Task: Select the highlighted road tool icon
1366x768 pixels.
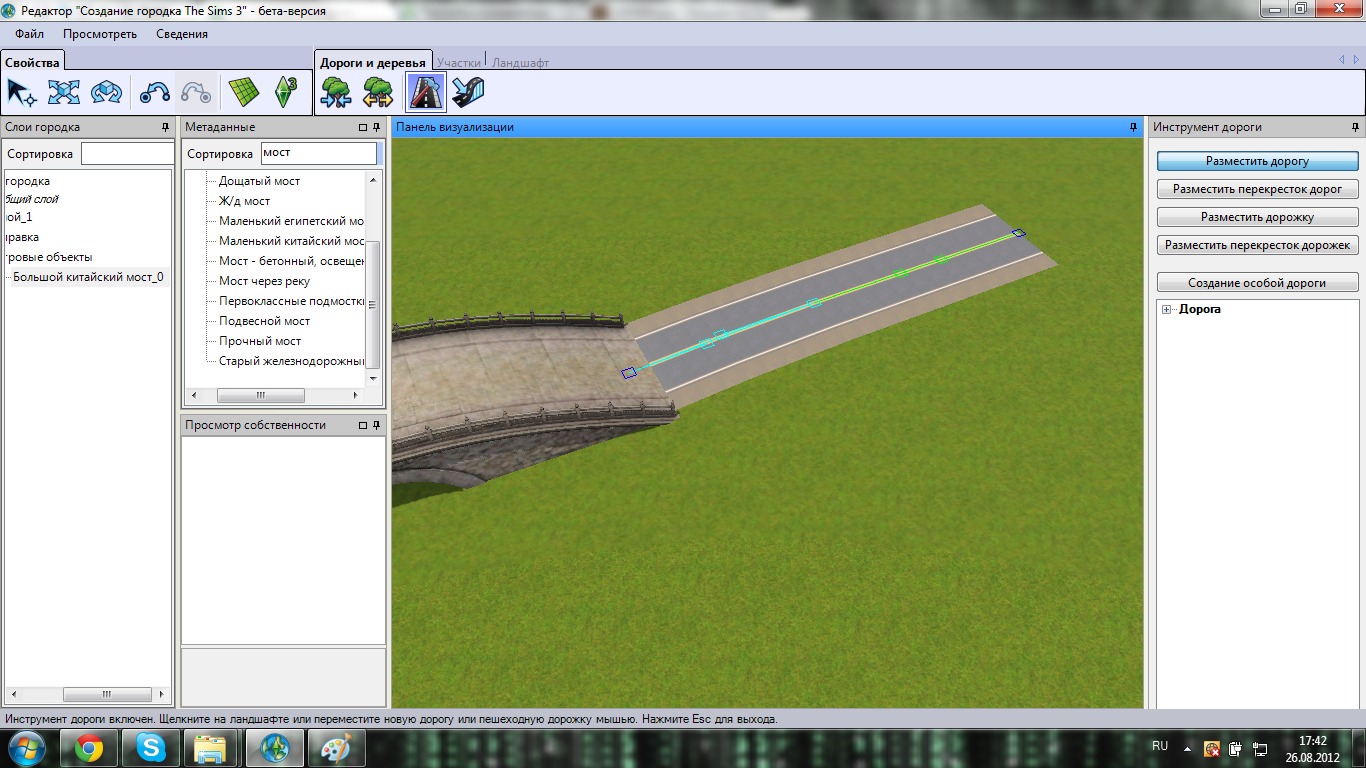Action: tap(425, 93)
